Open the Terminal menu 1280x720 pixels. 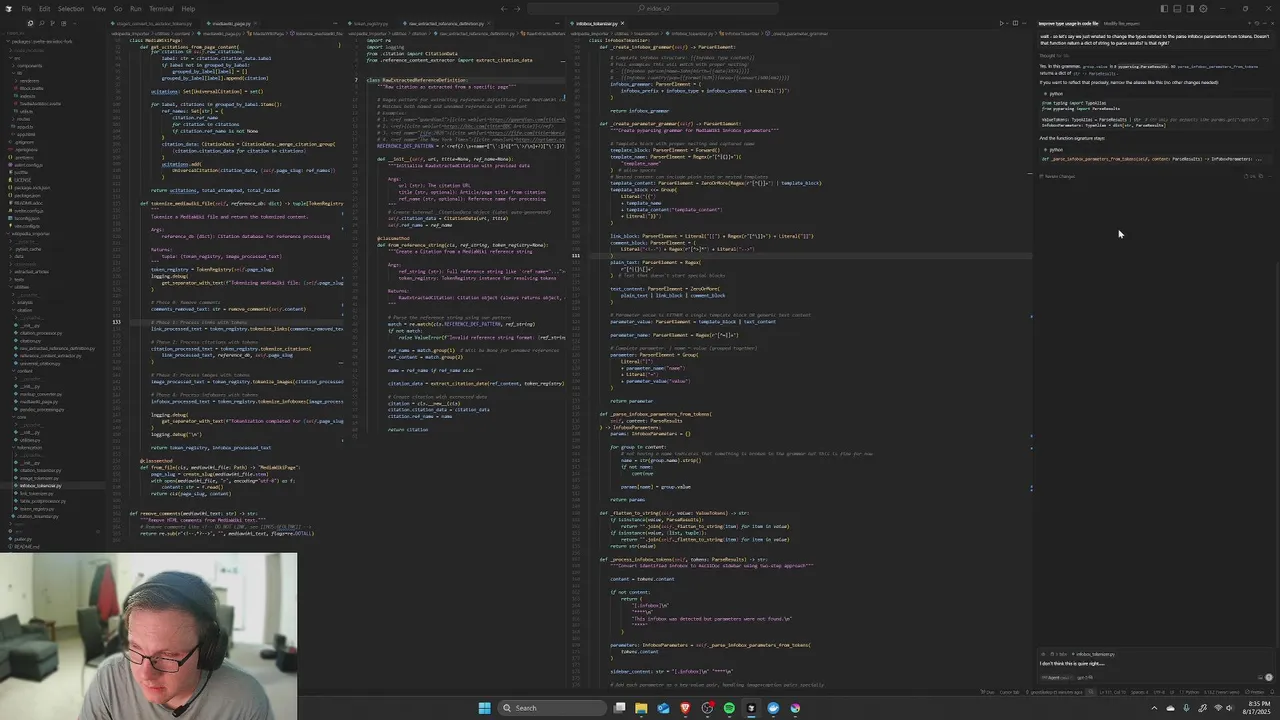click(161, 9)
